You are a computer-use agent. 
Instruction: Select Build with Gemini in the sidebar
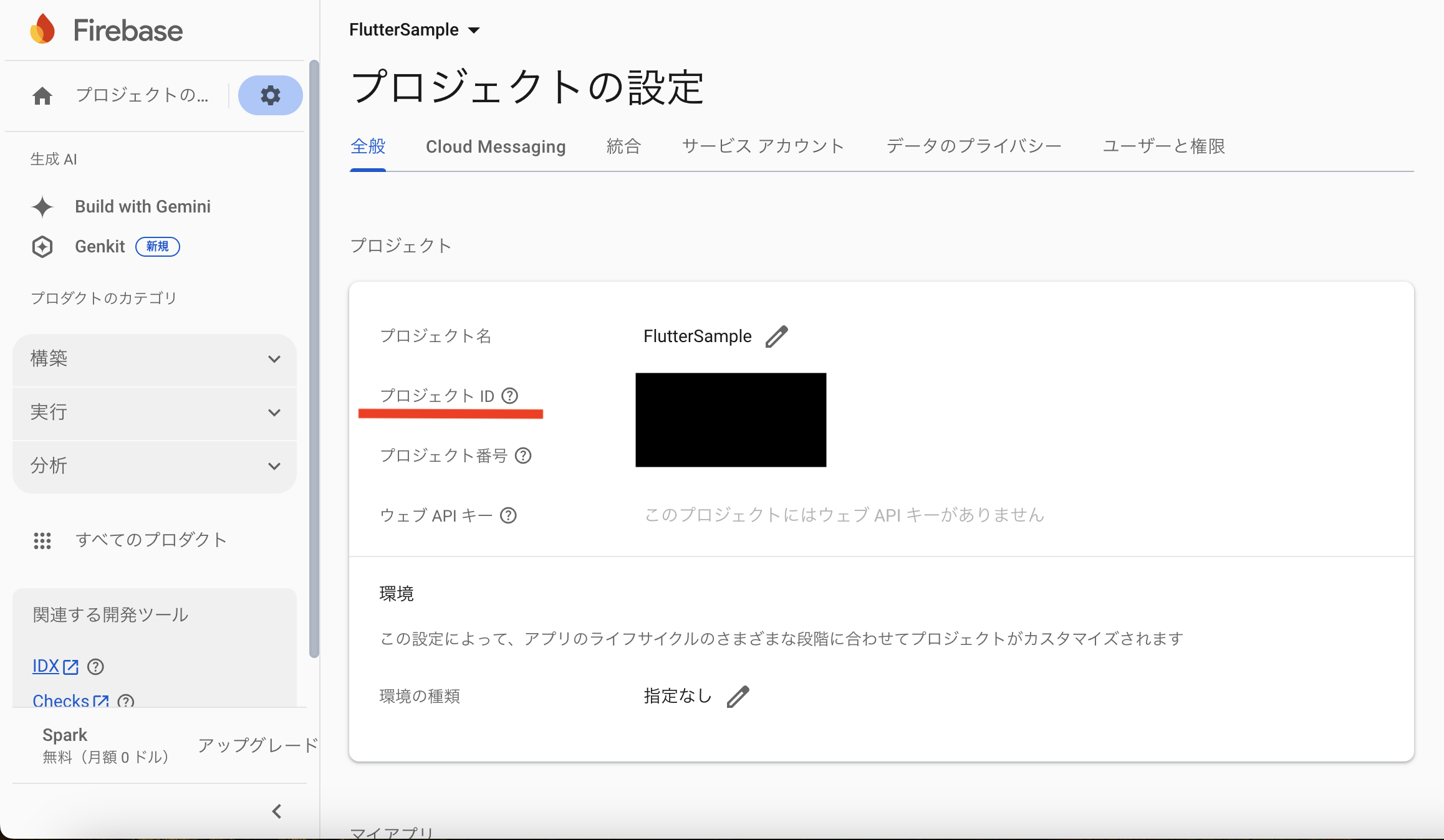point(142,206)
